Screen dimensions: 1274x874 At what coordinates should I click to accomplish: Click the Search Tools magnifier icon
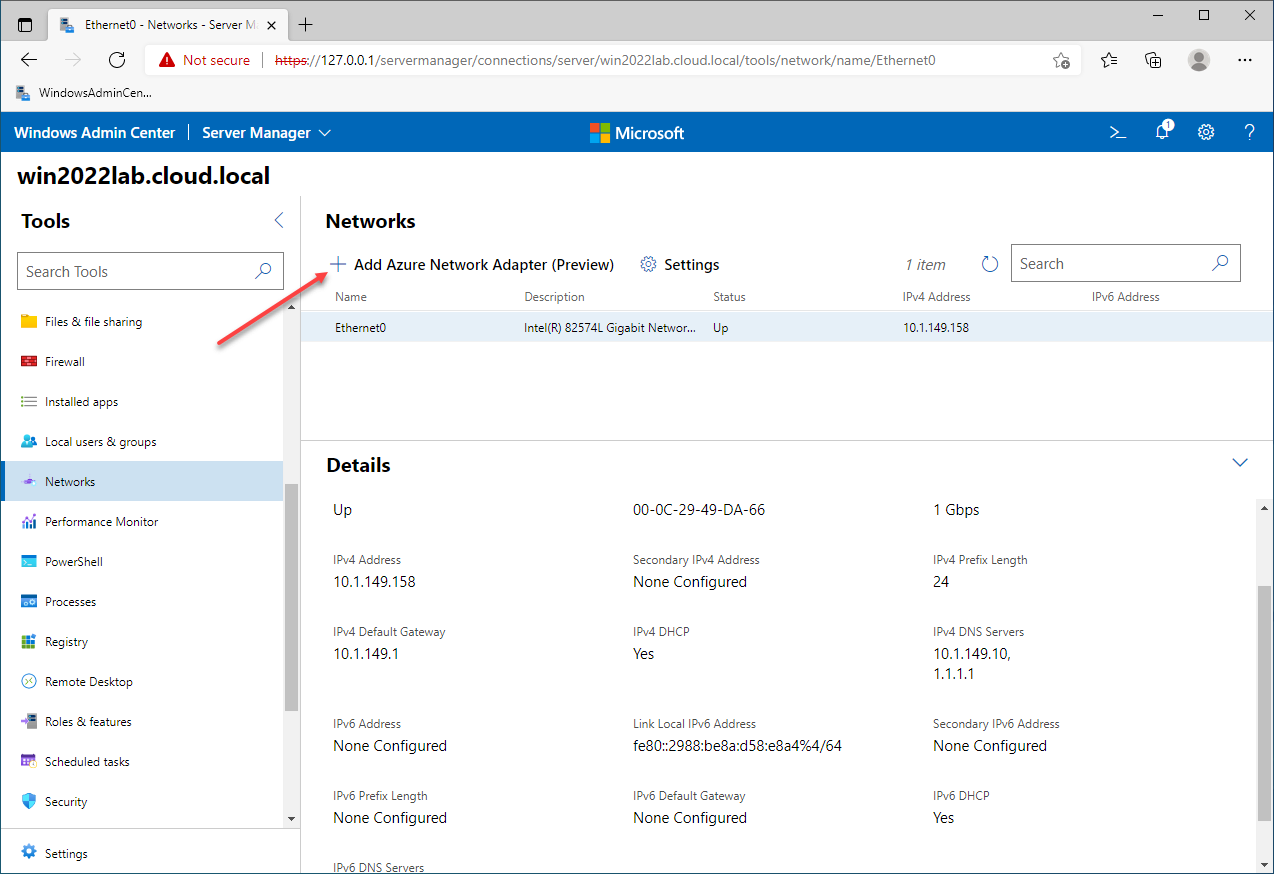263,271
